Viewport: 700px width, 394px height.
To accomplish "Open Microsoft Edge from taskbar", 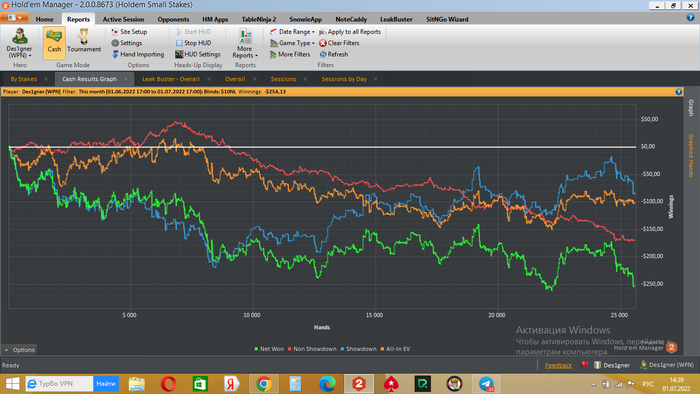I will (327, 384).
